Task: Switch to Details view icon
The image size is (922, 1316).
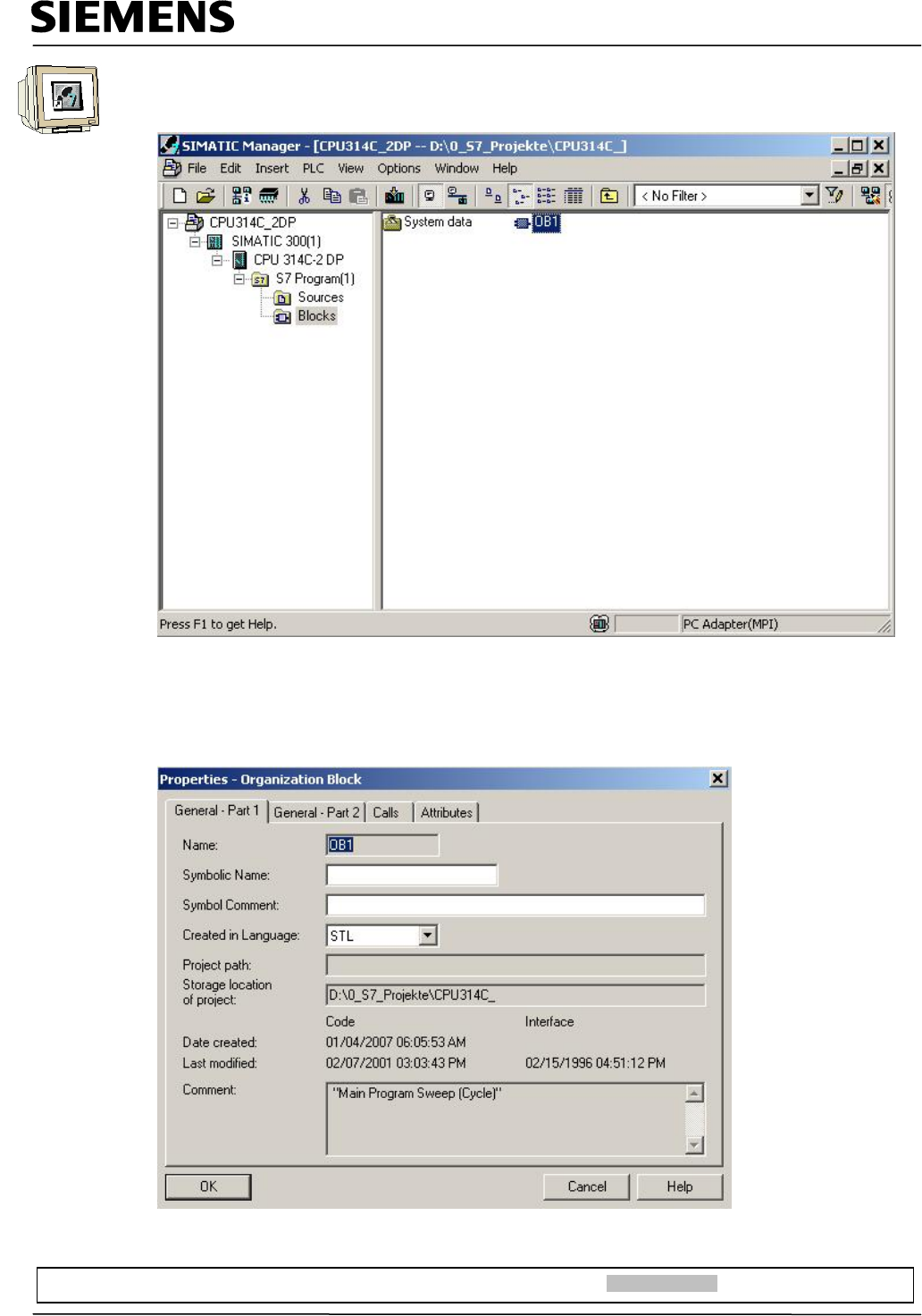Action: pos(574,196)
